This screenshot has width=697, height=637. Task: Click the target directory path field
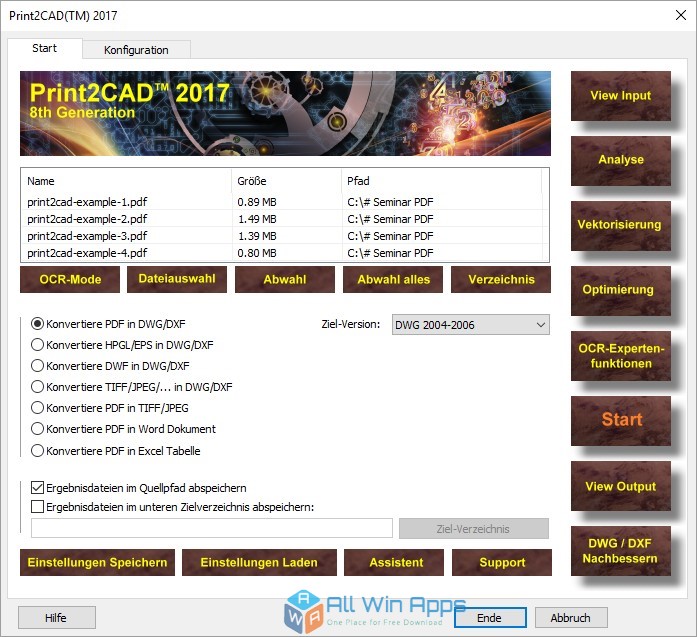pos(212,528)
